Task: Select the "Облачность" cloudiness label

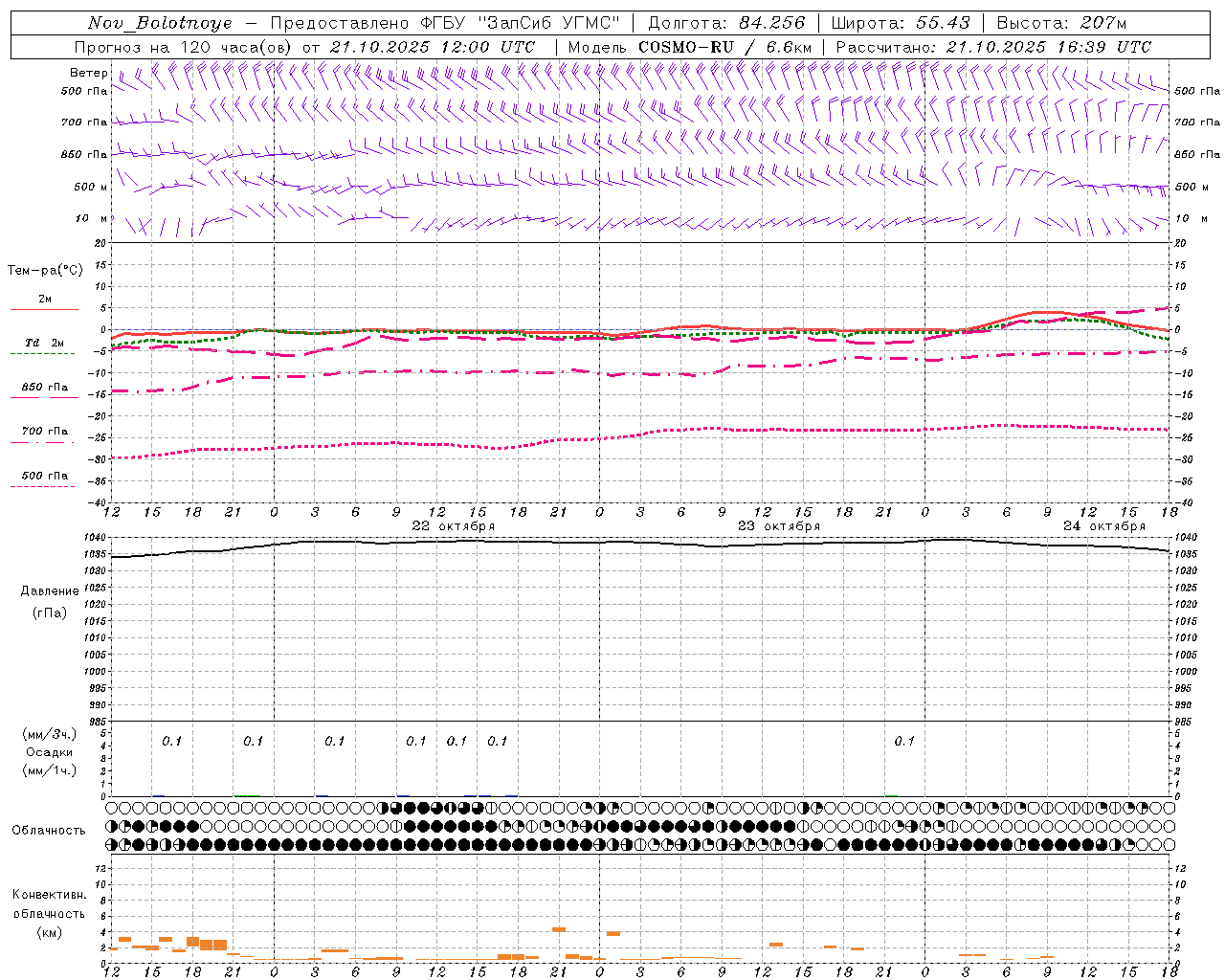Action: point(49,831)
